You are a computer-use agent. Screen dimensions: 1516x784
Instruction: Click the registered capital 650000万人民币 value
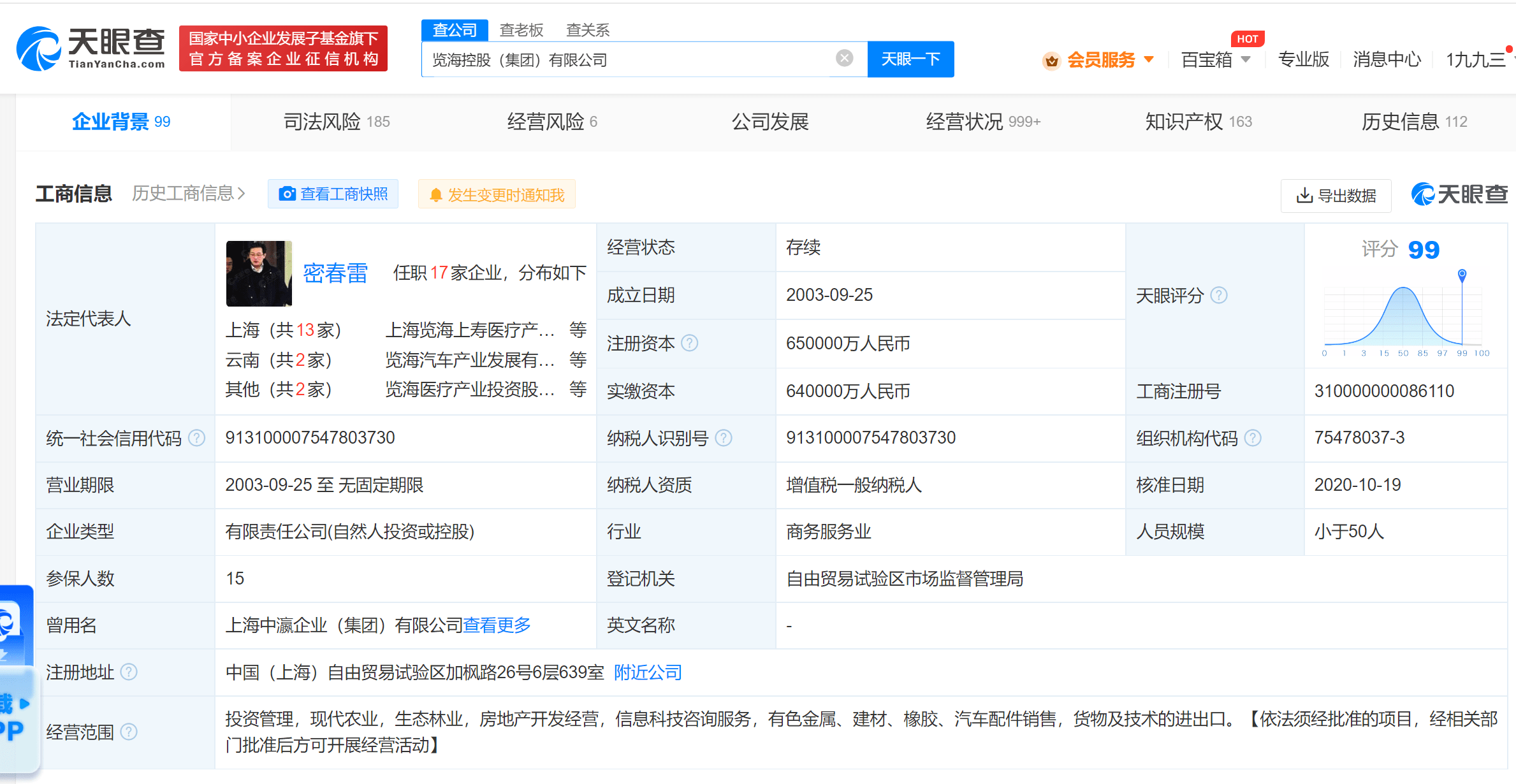coord(848,344)
